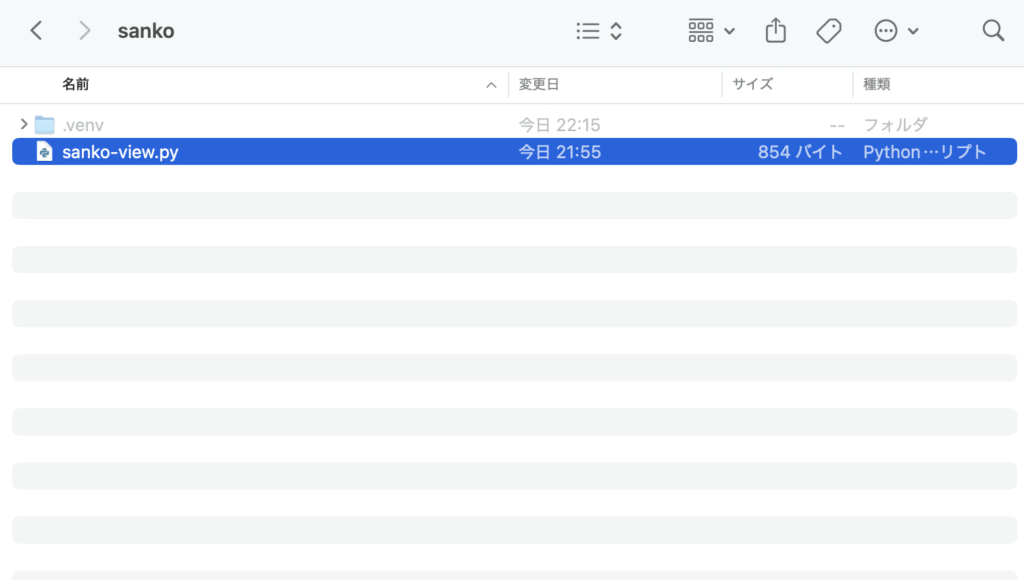
Task: Toggle the sort direction caret in 名前 column
Action: pyautogui.click(x=491, y=85)
